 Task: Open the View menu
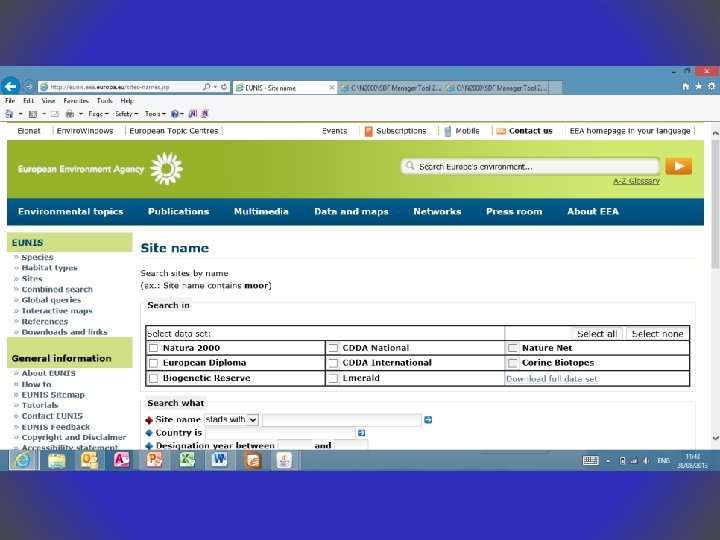pyautogui.click(x=48, y=101)
